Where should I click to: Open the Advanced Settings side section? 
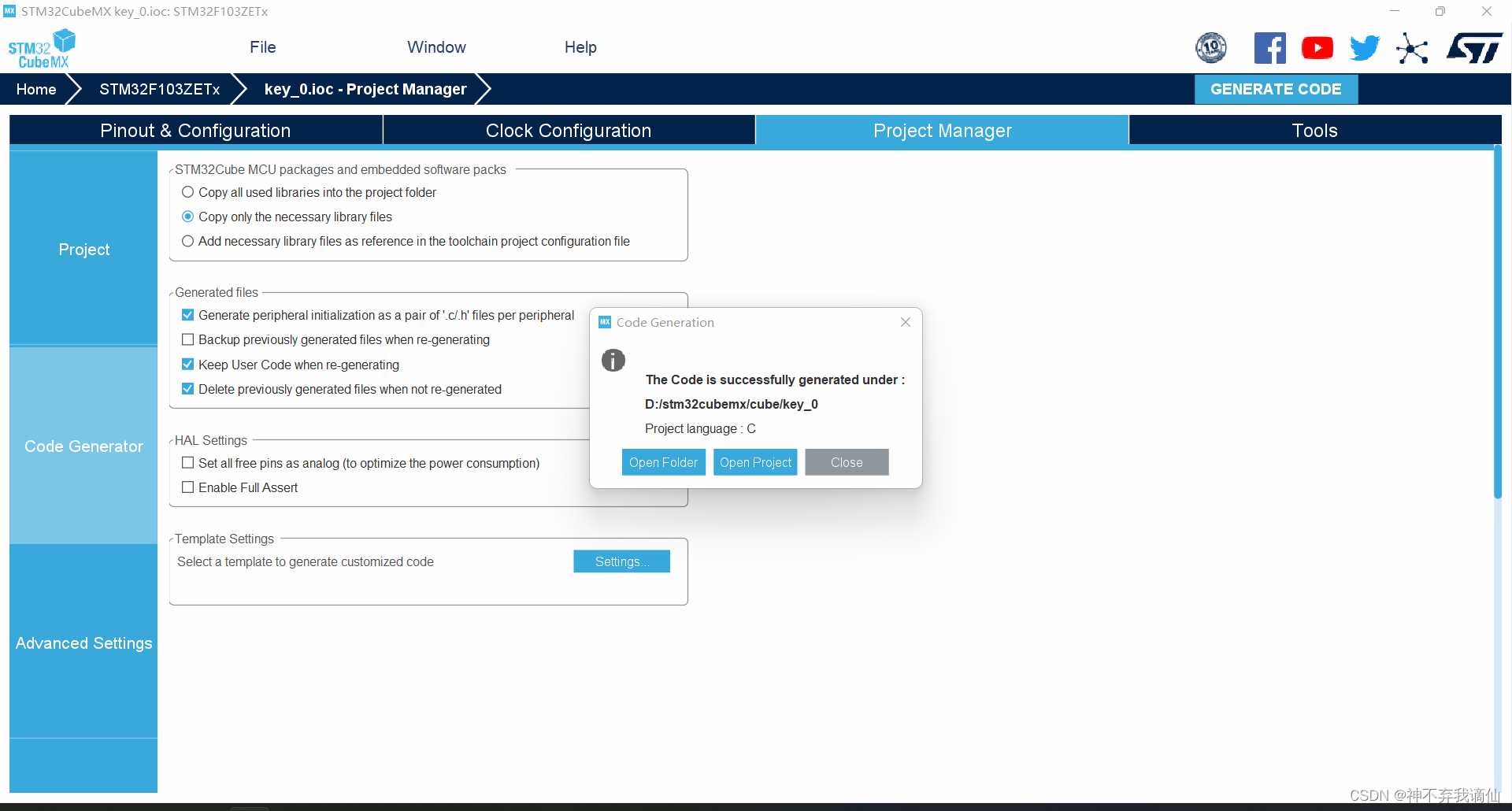click(x=83, y=643)
